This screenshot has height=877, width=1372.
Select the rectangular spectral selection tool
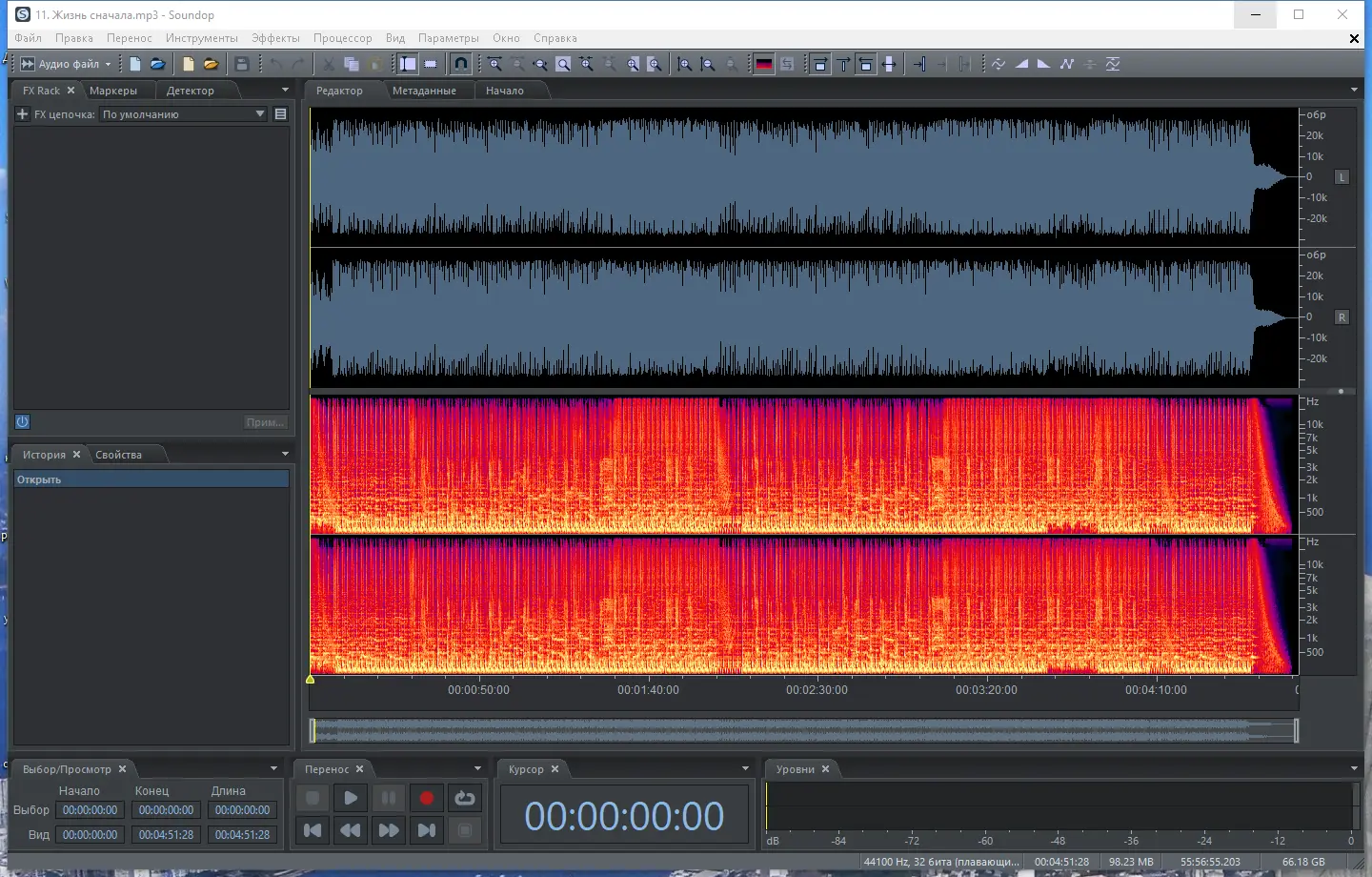tap(431, 64)
